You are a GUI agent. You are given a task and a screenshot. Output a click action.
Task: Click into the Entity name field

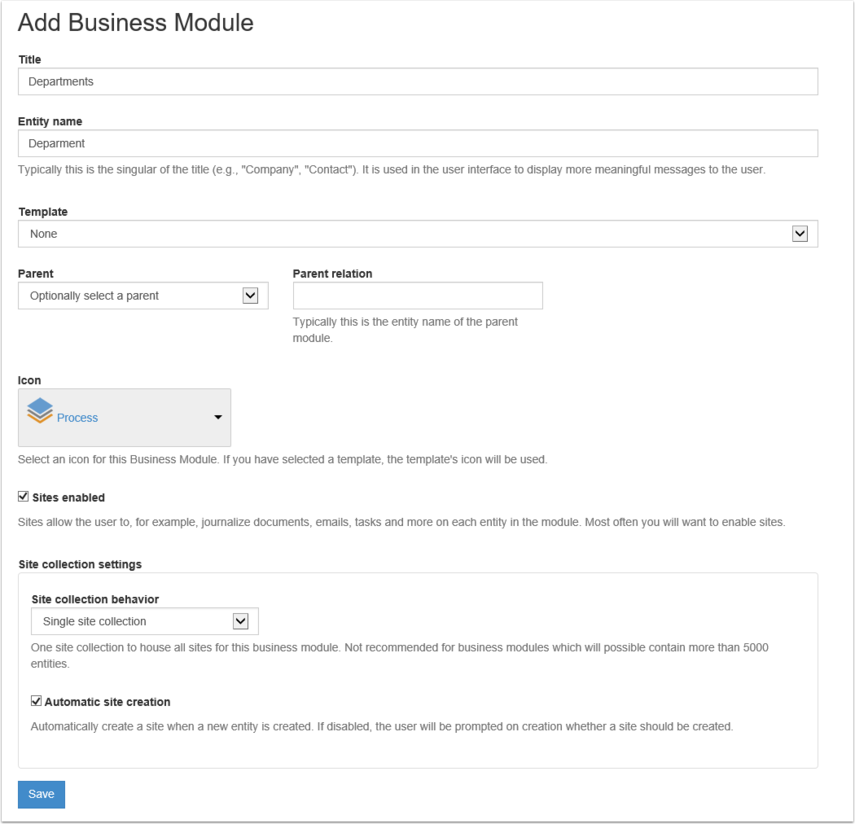point(418,143)
